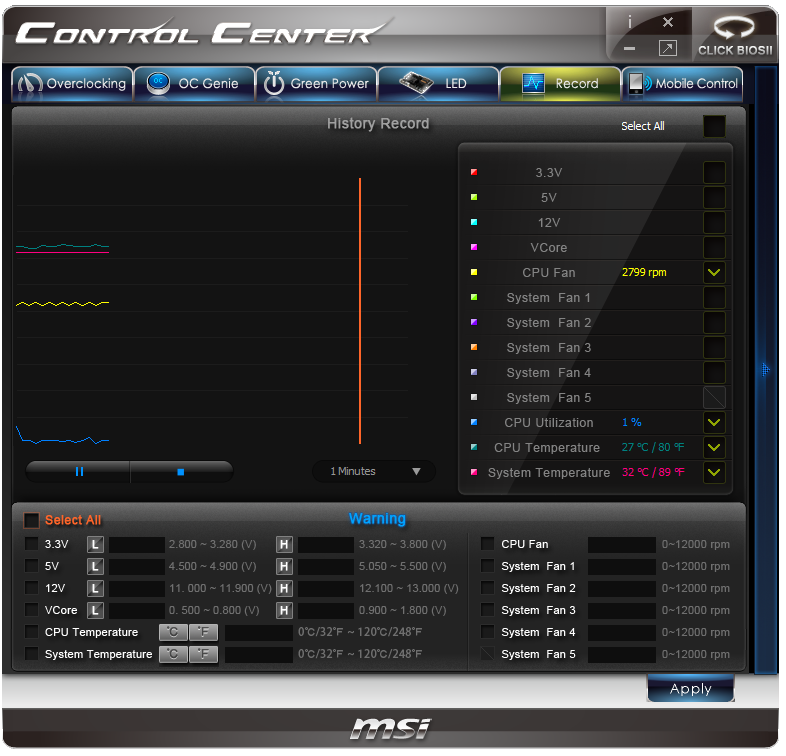Click the red 3.3V color marker
786x756 pixels.
click(x=474, y=172)
